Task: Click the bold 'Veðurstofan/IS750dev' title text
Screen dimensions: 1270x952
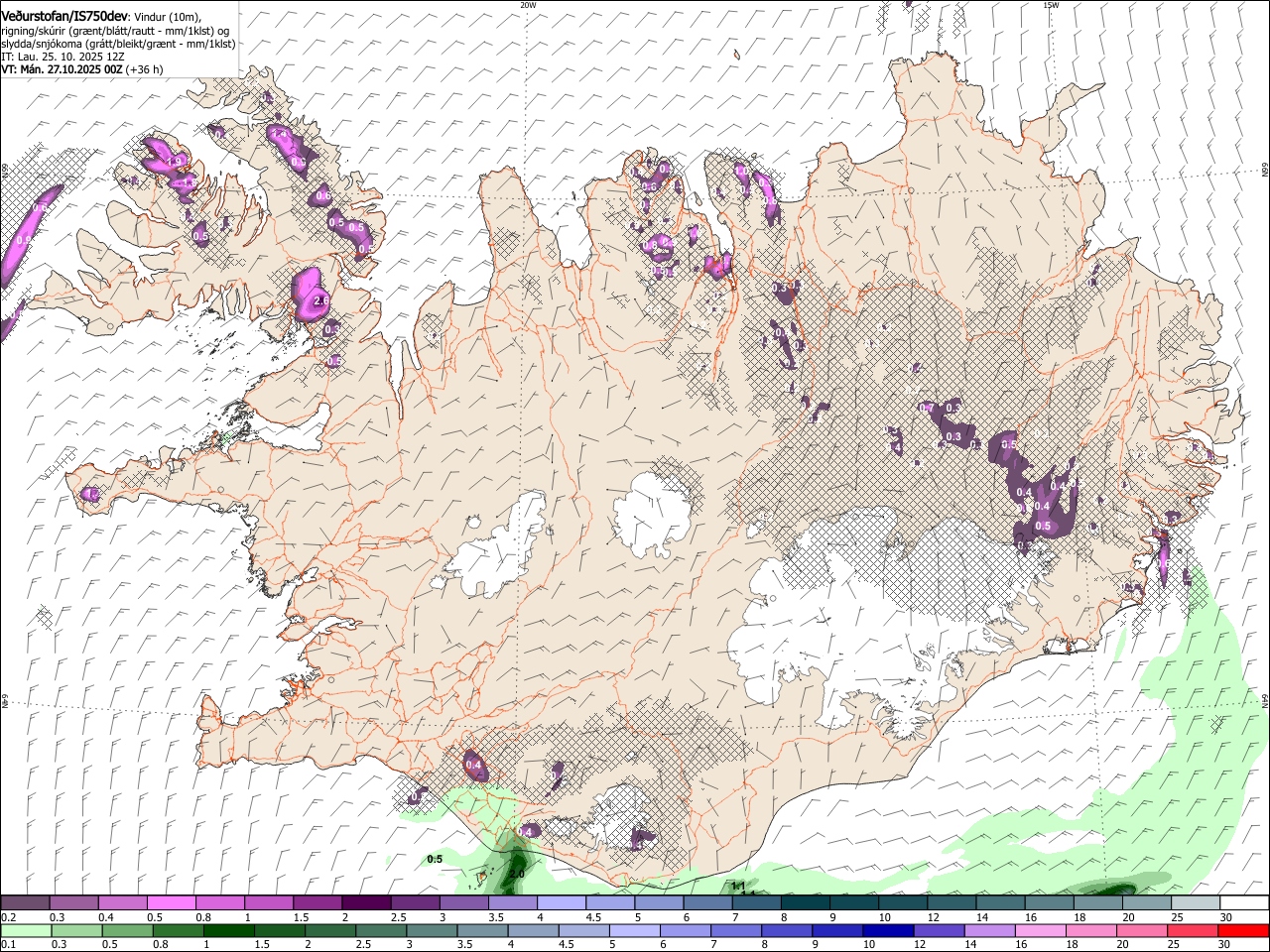Action: point(63,17)
